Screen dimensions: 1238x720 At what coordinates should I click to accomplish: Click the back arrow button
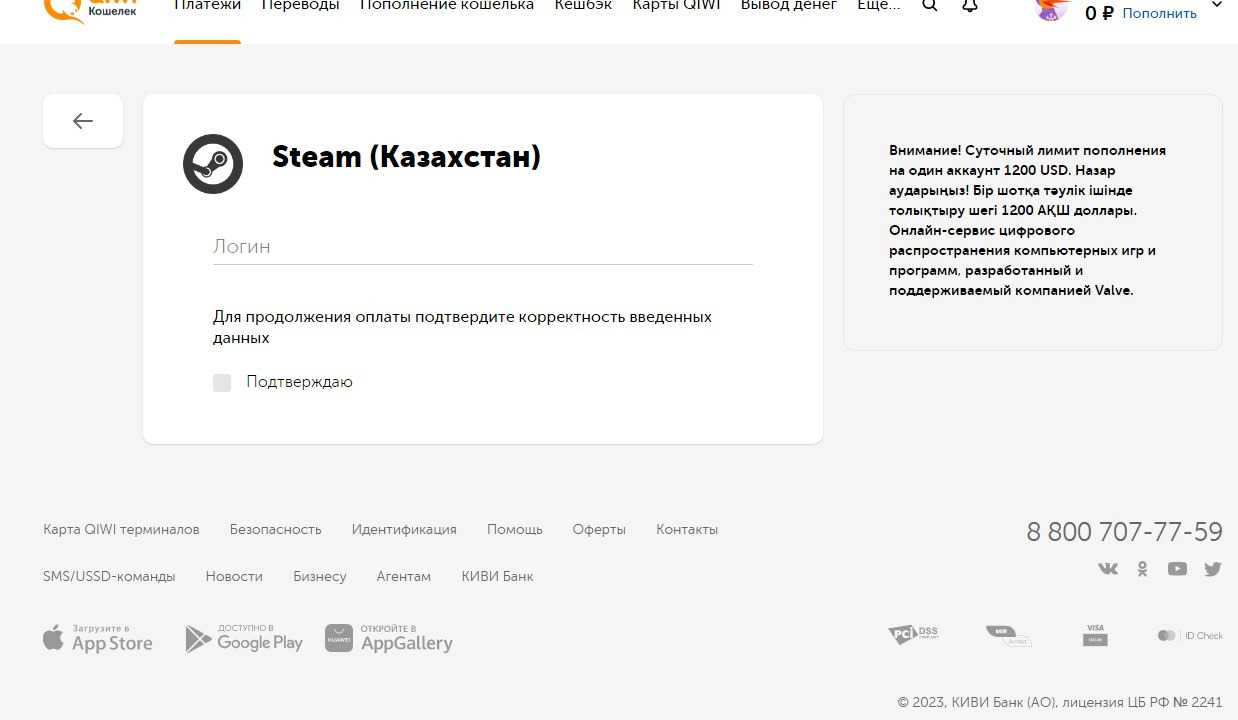(83, 121)
